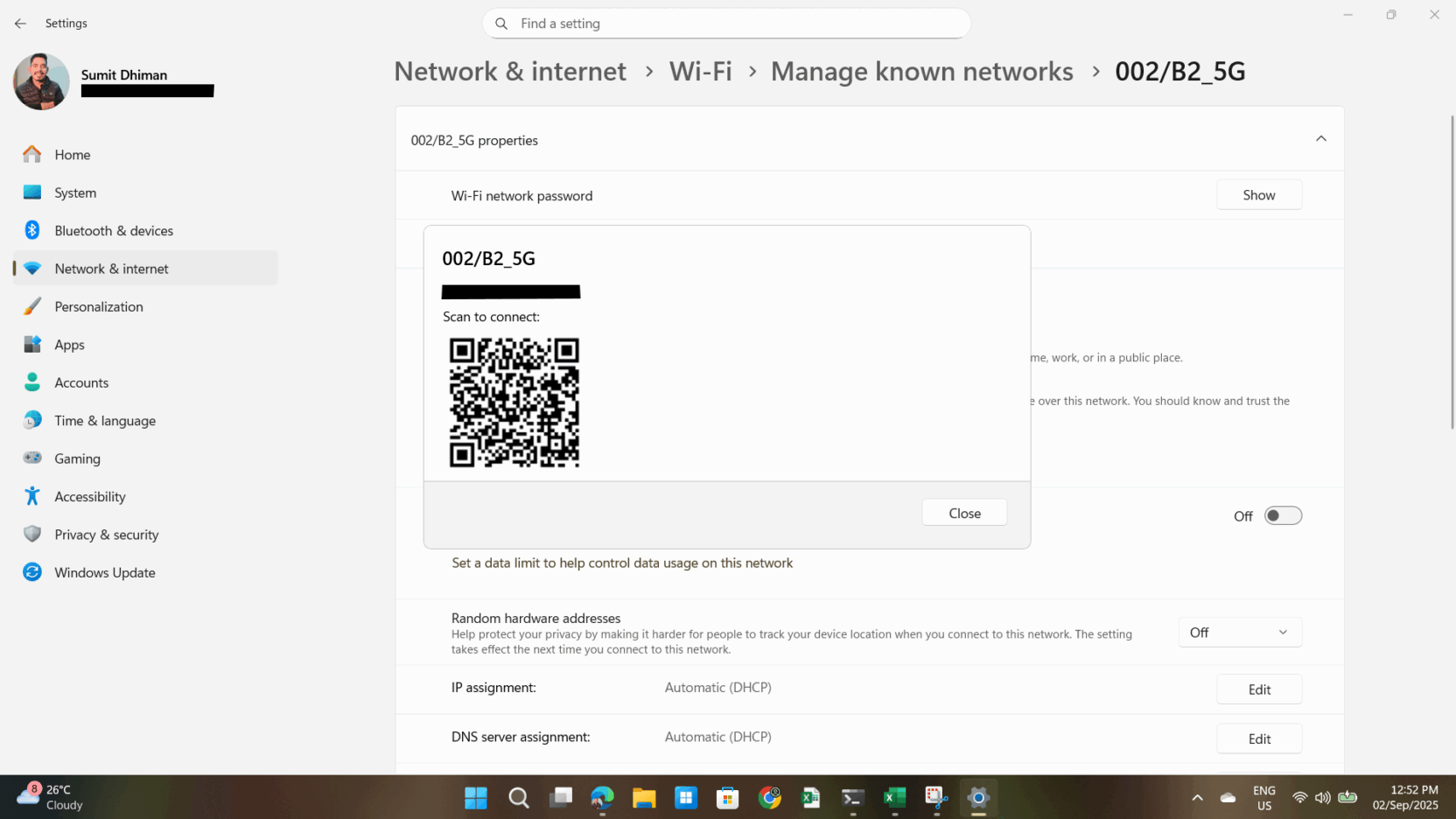
Task: Open Windows Terminal from the taskbar
Action: [x=852, y=797]
